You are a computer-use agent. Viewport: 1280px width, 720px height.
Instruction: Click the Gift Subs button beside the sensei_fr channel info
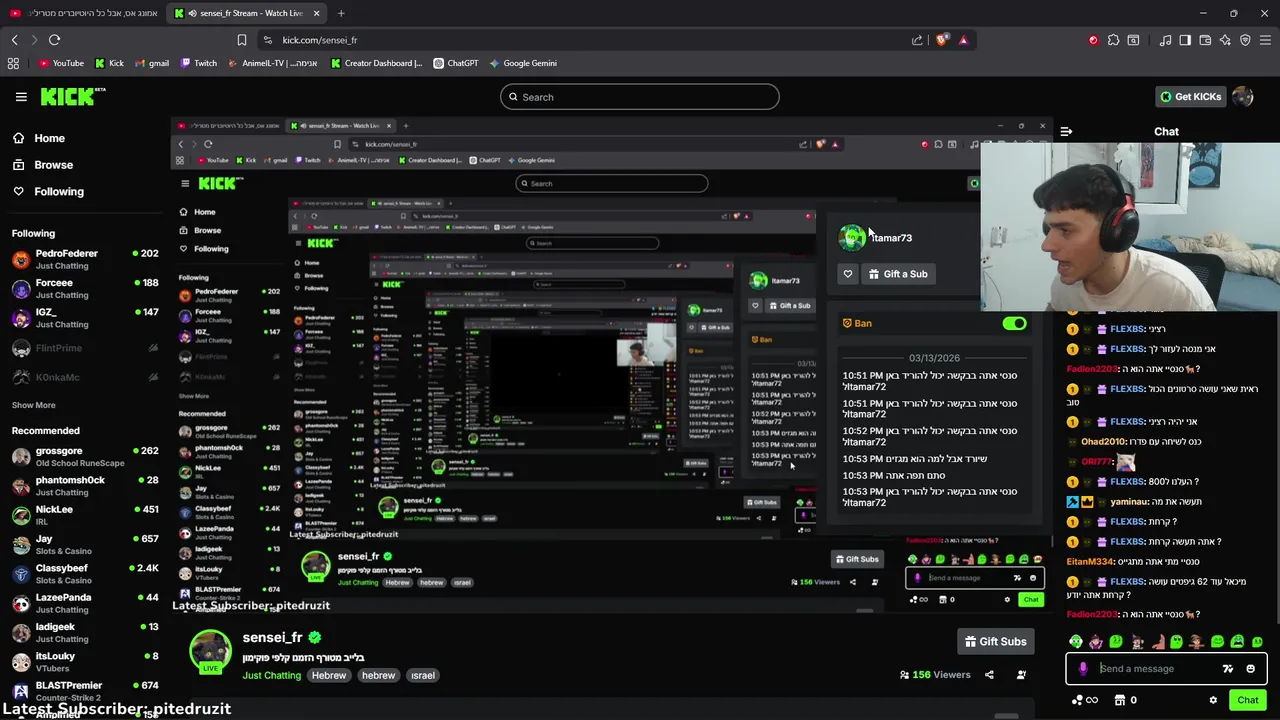995,642
